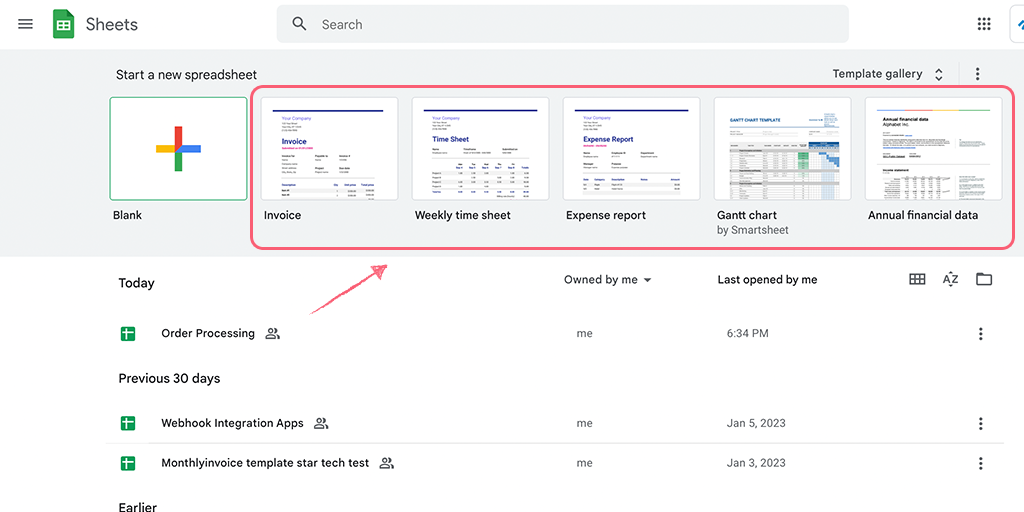Screen dimensions: 1024x512
Task: Click owner 'me' in Webhook Integration row
Action: (x=584, y=423)
